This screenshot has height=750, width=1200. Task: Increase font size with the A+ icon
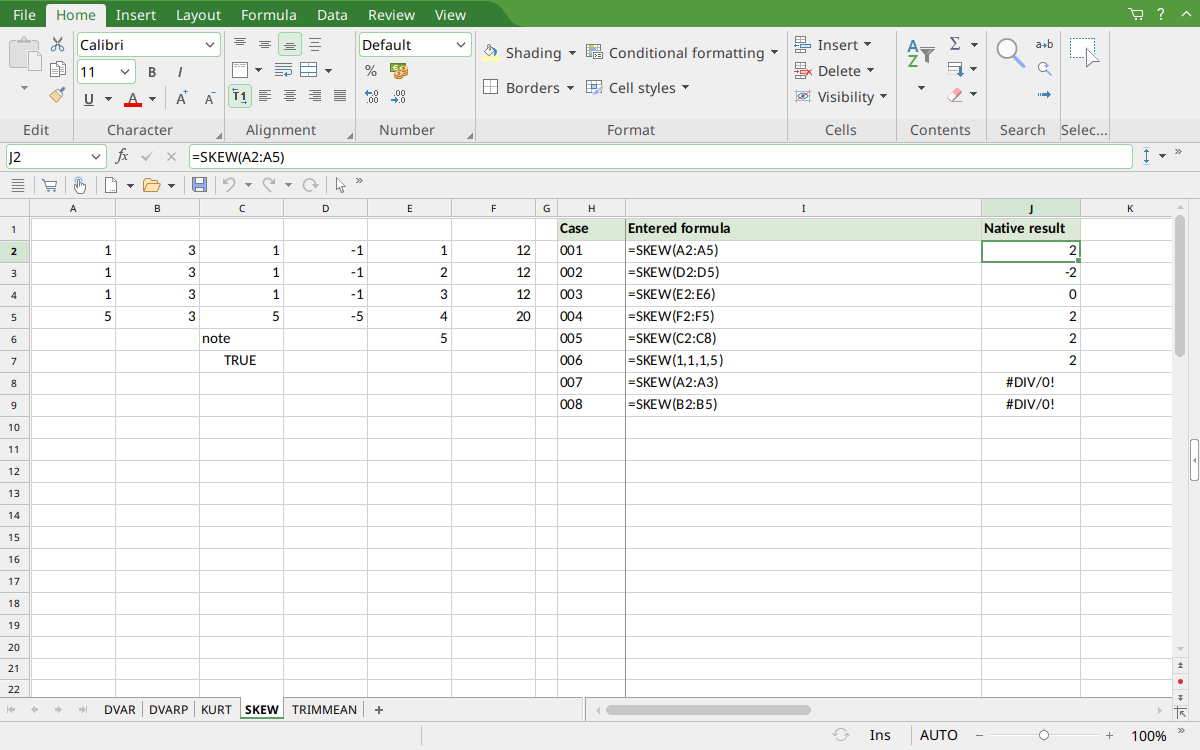[182, 98]
